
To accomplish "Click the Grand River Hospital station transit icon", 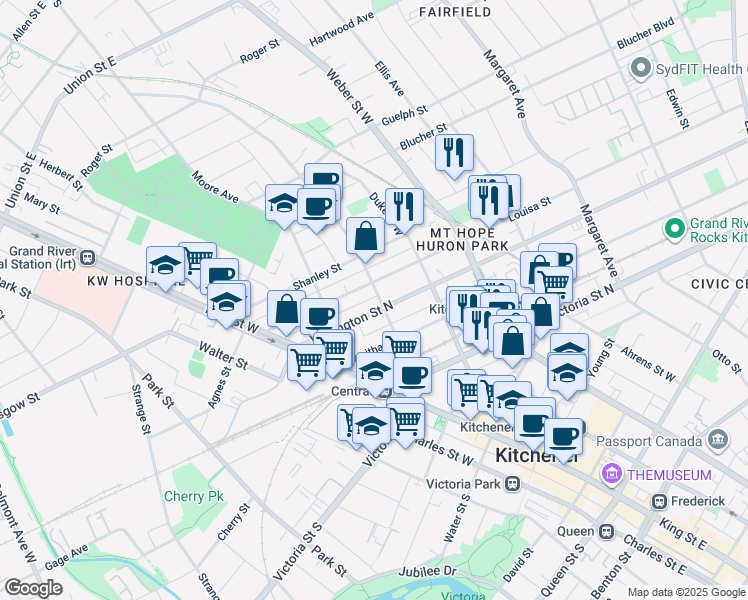I will click(x=88, y=255).
